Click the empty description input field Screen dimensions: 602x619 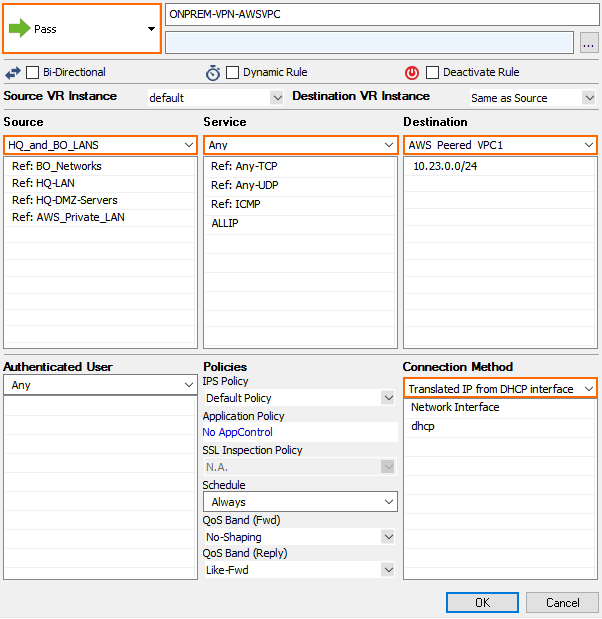(x=369, y=43)
